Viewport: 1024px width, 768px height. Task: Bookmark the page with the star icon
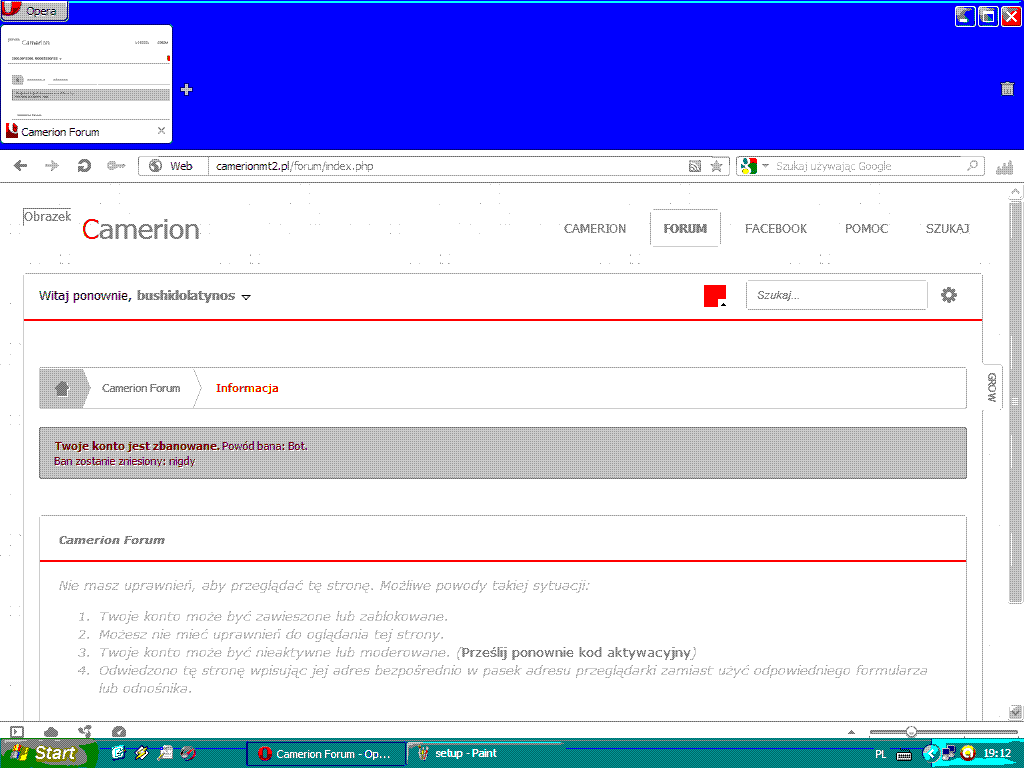716,167
